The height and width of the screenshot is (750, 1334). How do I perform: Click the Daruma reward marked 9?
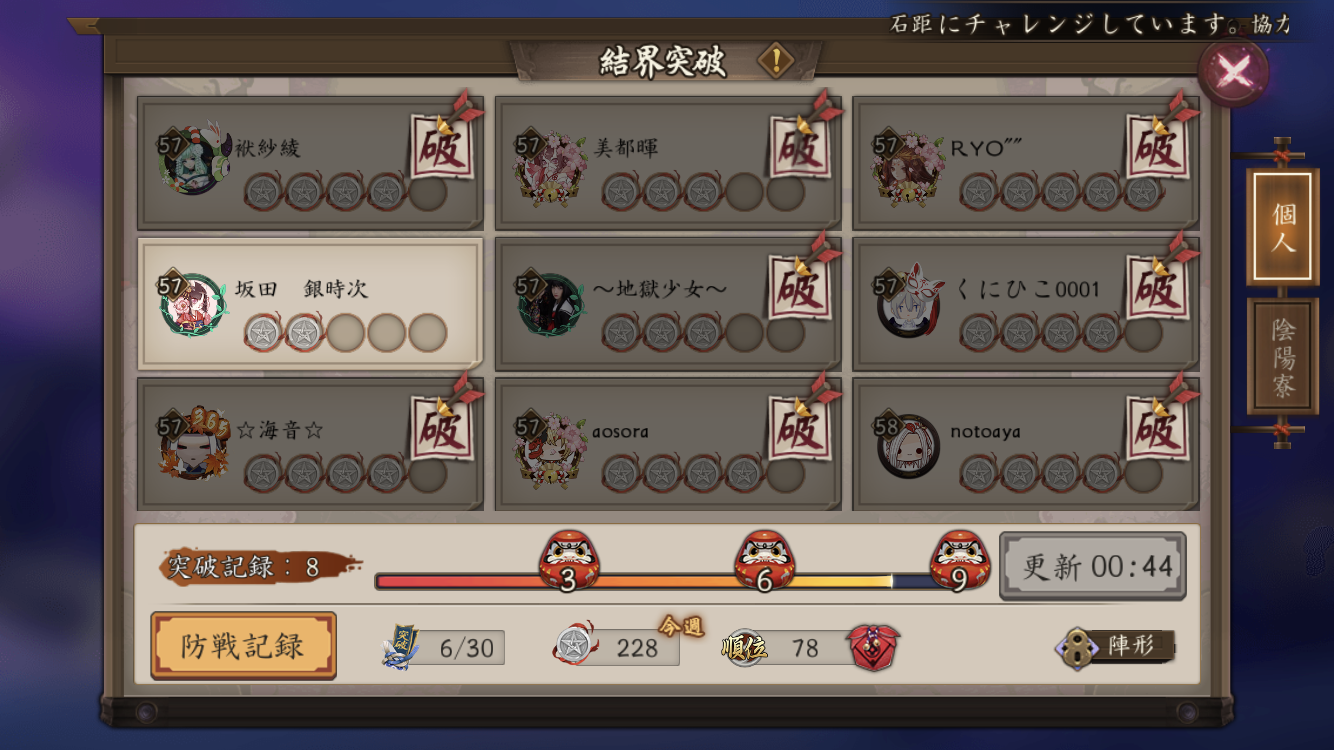(x=960, y=561)
